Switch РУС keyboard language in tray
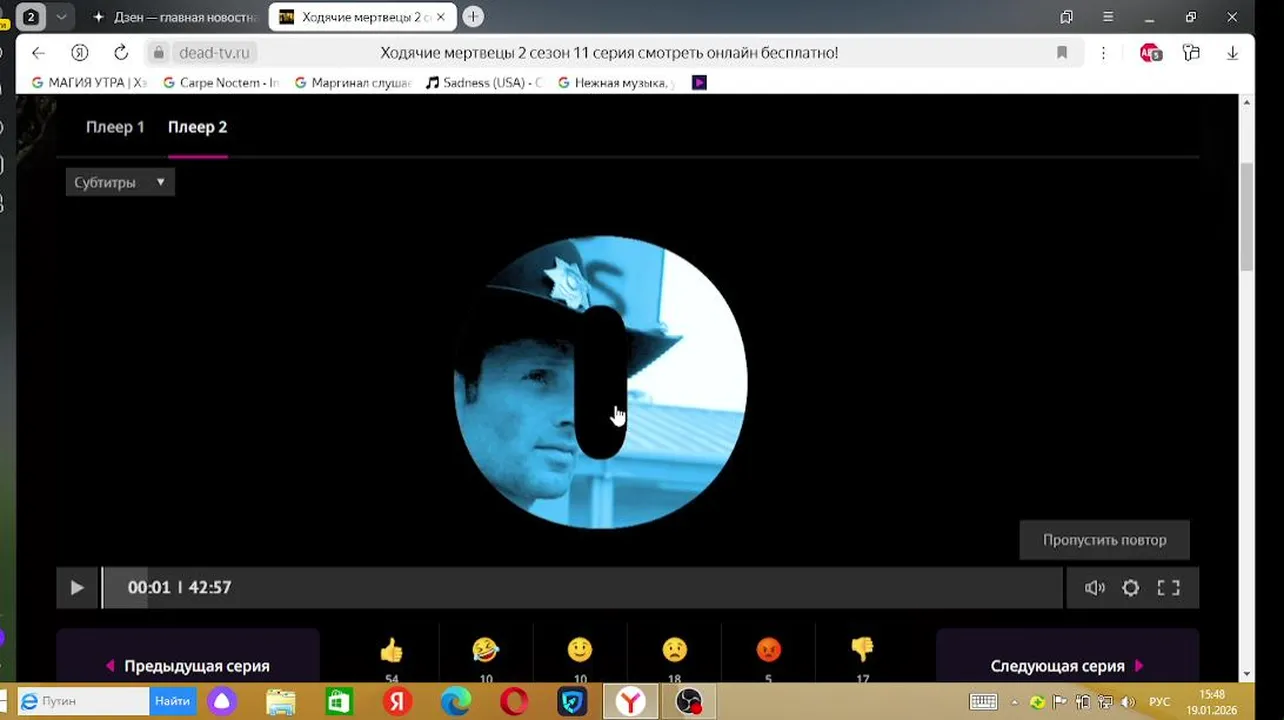Image resolution: width=1284 pixels, height=720 pixels. pyautogui.click(x=1160, y=702)
